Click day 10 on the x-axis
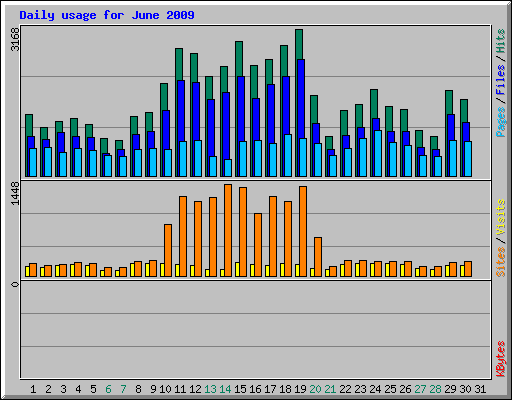 (x=165, y=389)
